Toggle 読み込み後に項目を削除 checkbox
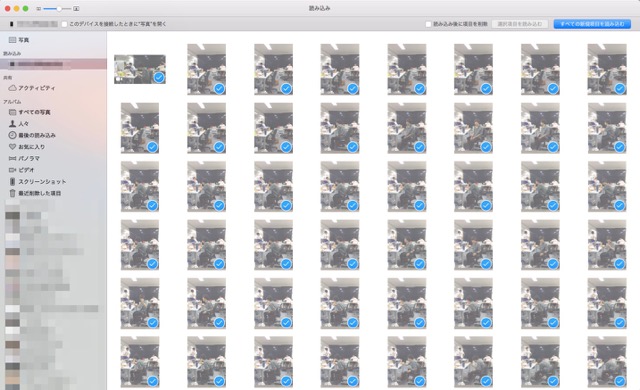This screenshot has height=390, width=640. [x=428, y=24]
